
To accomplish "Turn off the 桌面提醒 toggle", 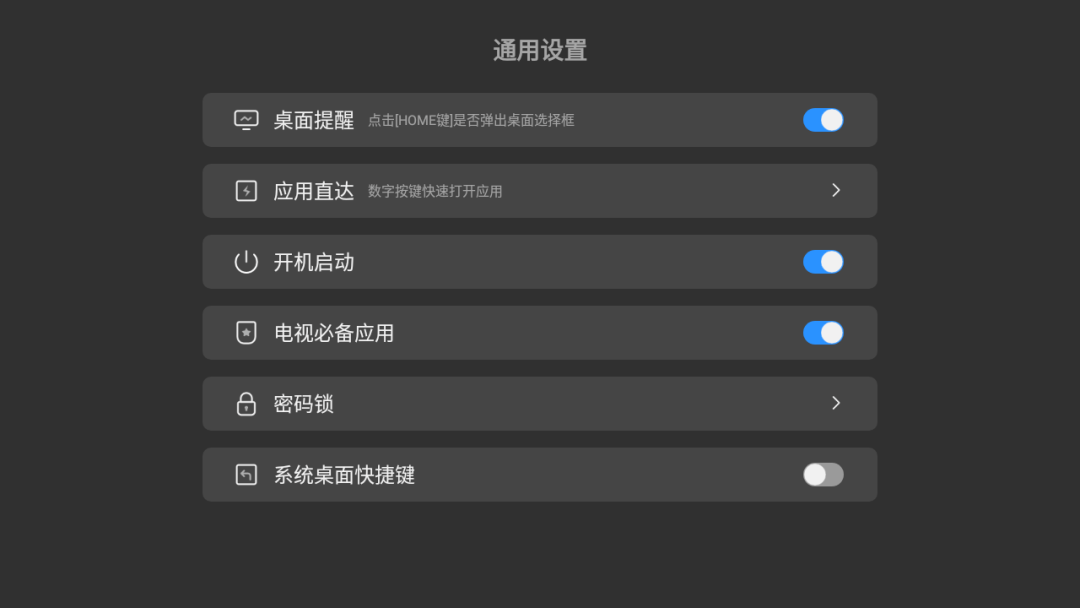I will [823, 120].
